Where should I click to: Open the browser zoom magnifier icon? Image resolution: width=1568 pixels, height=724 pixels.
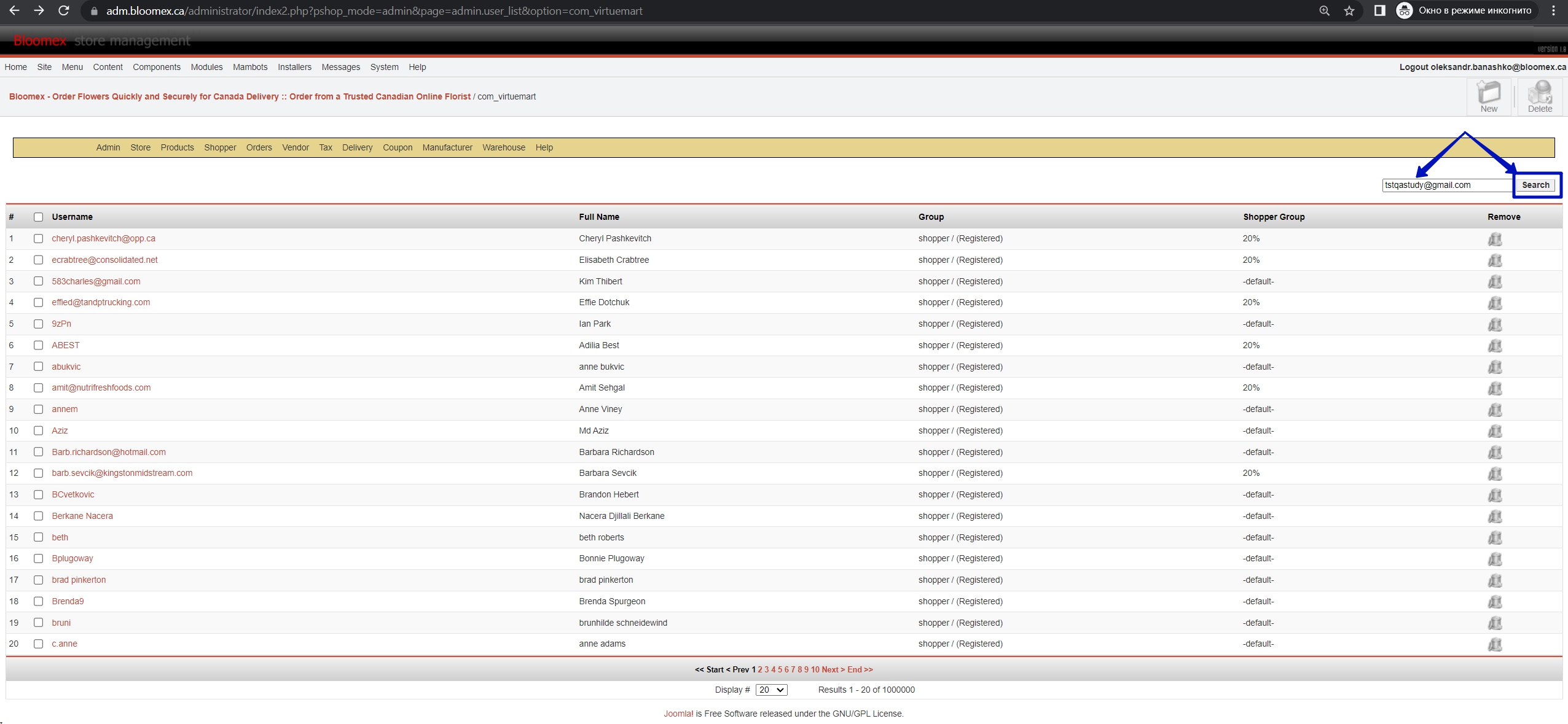point(1324,10)
